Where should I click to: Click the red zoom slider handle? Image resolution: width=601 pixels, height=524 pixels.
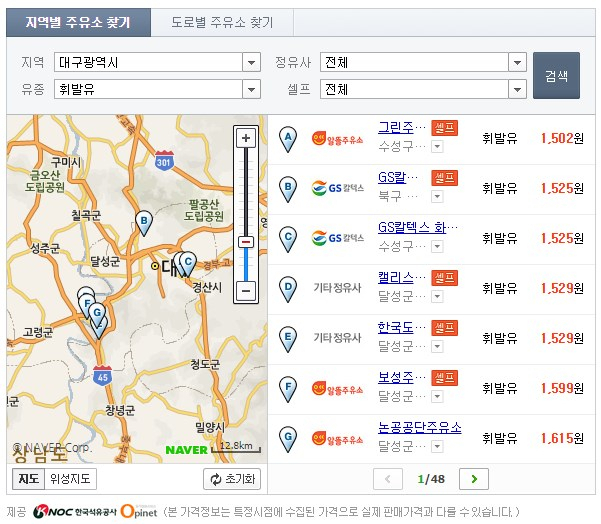[x=246, y=242]
